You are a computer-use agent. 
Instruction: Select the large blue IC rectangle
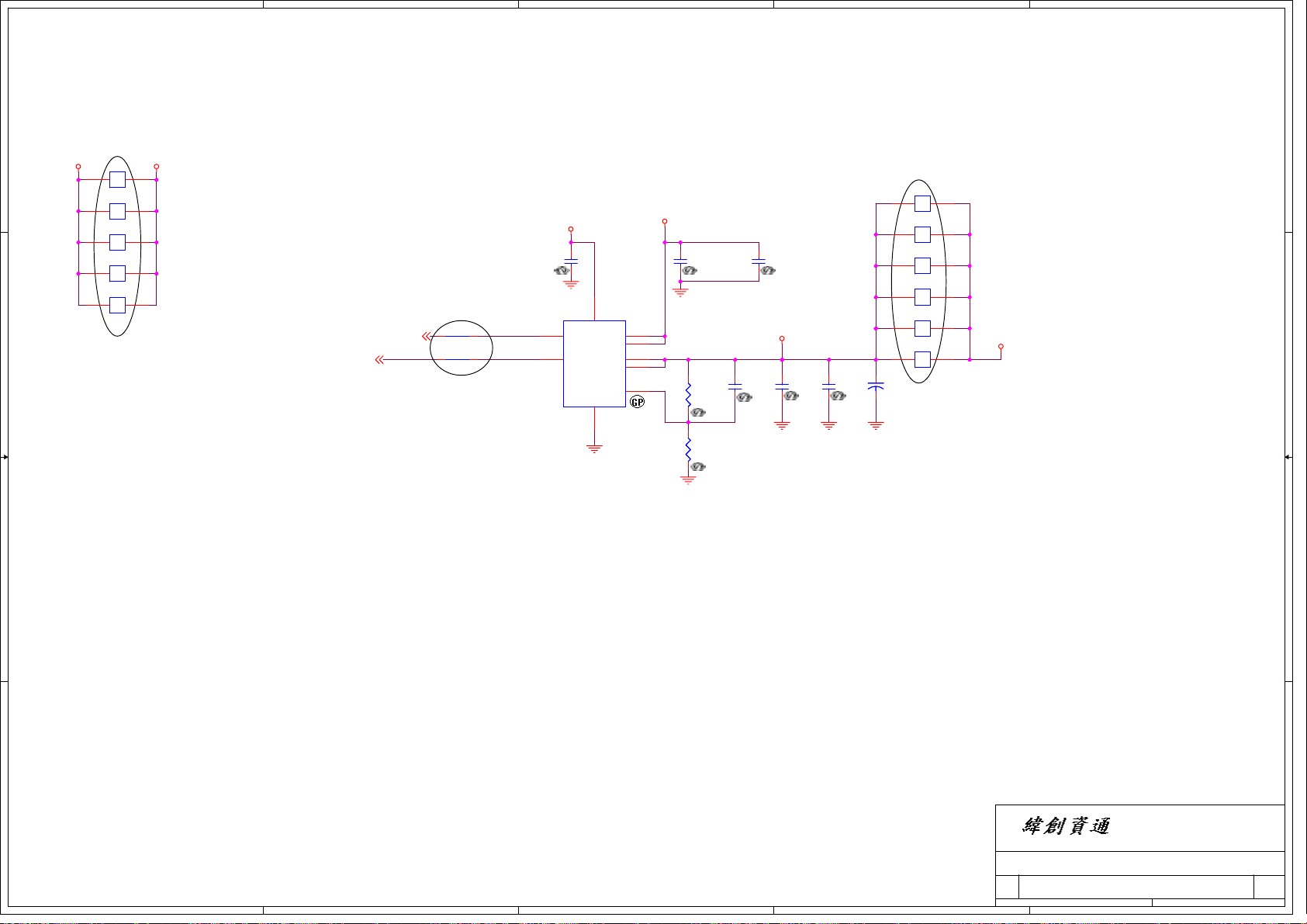pyautogui.click(x=594, y=363)
